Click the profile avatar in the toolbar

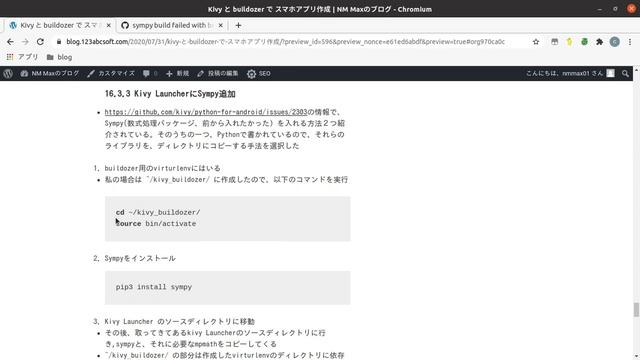click(615, 42)
